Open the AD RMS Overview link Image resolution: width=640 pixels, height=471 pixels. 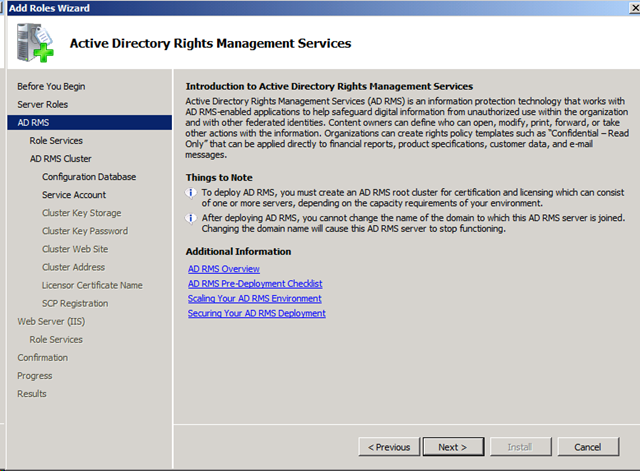[x=224, y=269]
